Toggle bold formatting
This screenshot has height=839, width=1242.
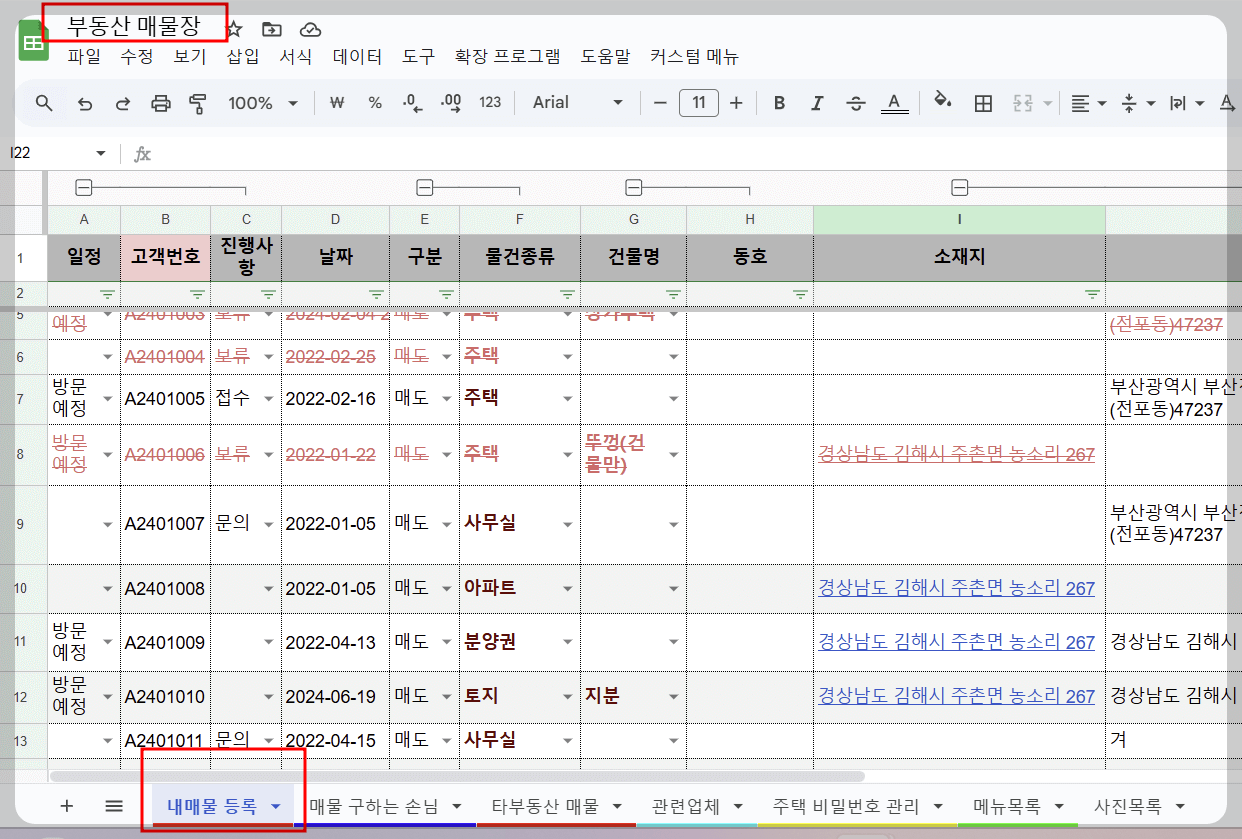pyautogui.click(x=779, y=102)
